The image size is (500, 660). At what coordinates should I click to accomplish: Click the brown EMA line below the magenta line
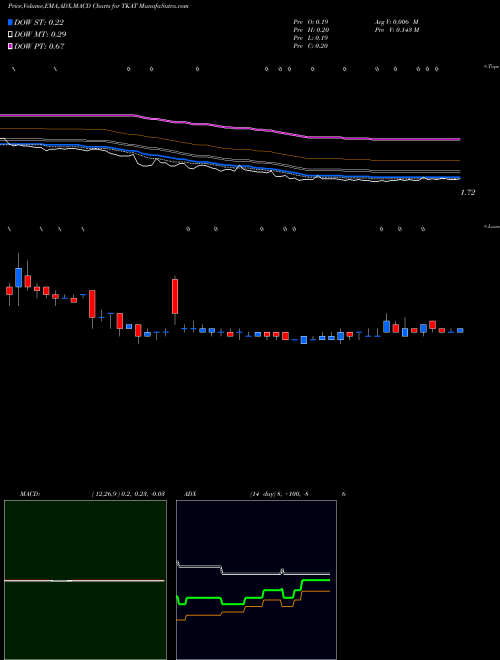tap(230, 147)
